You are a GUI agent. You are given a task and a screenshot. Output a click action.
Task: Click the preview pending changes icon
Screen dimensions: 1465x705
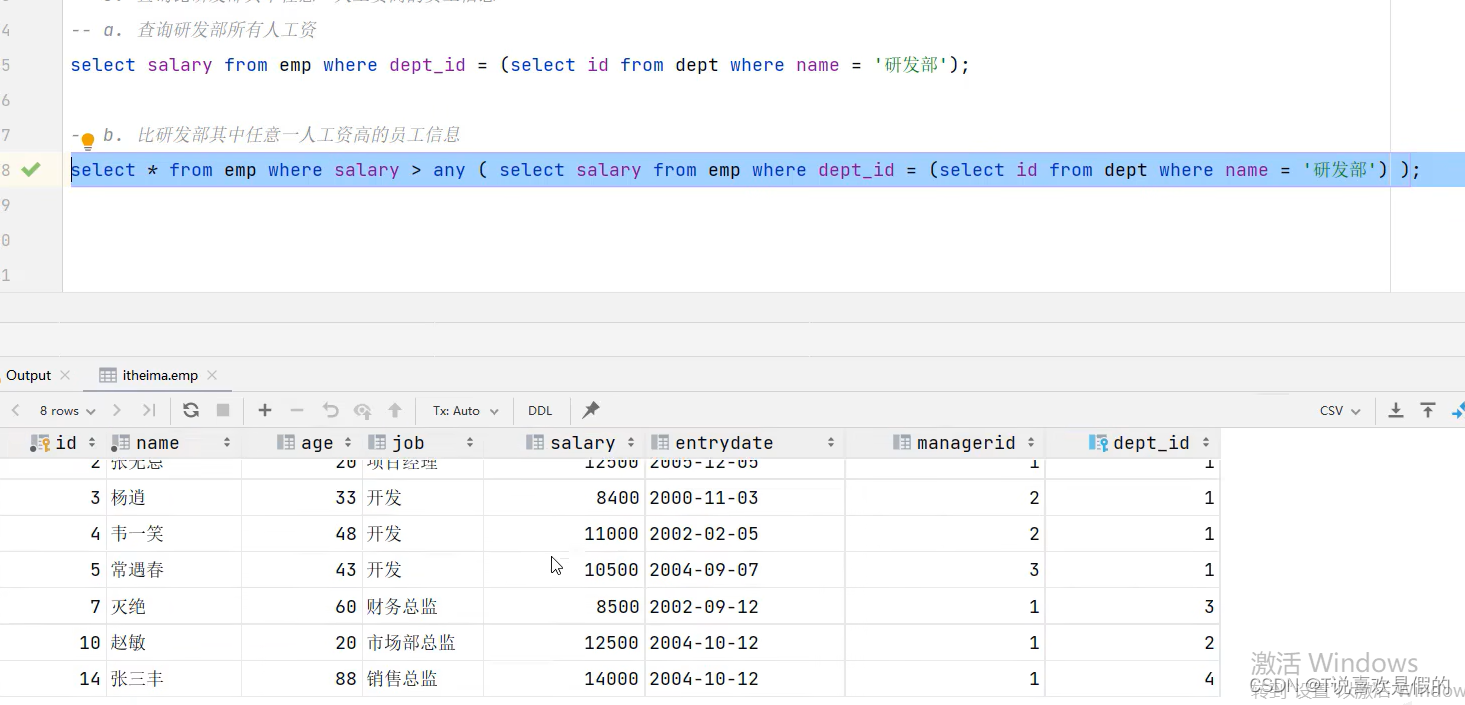(x=363, y=410)
